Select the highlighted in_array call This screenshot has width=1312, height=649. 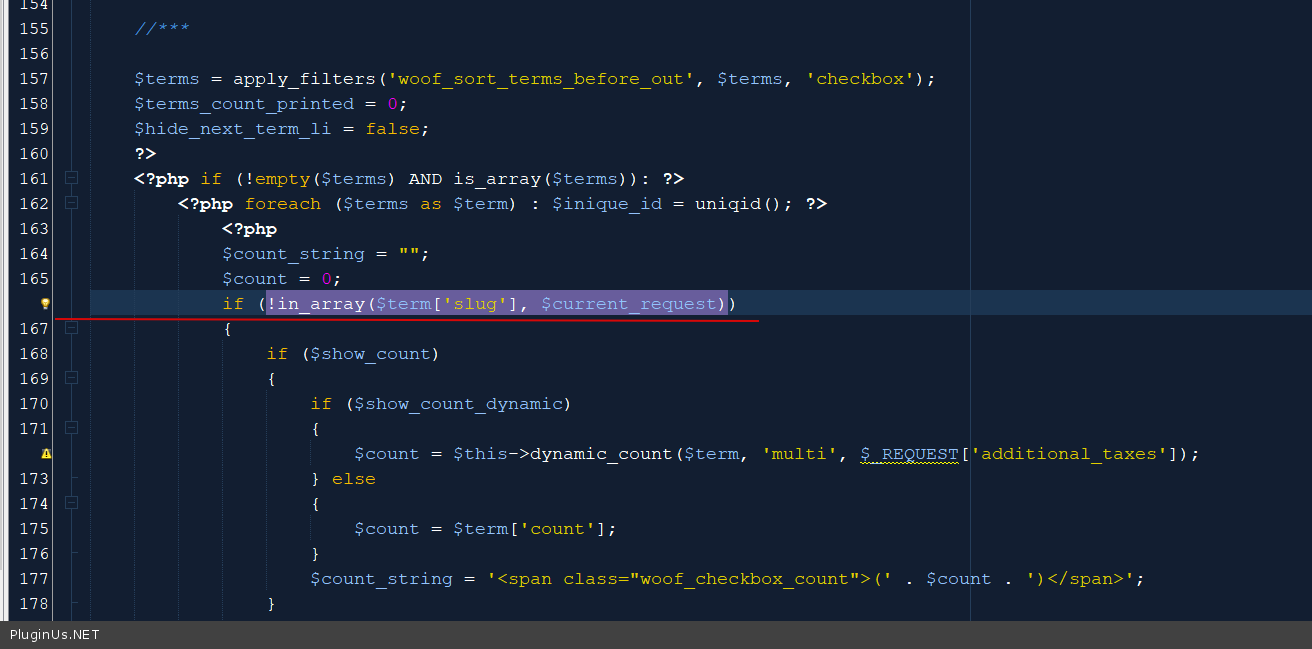pyautogui.click(x=497, y=304)
